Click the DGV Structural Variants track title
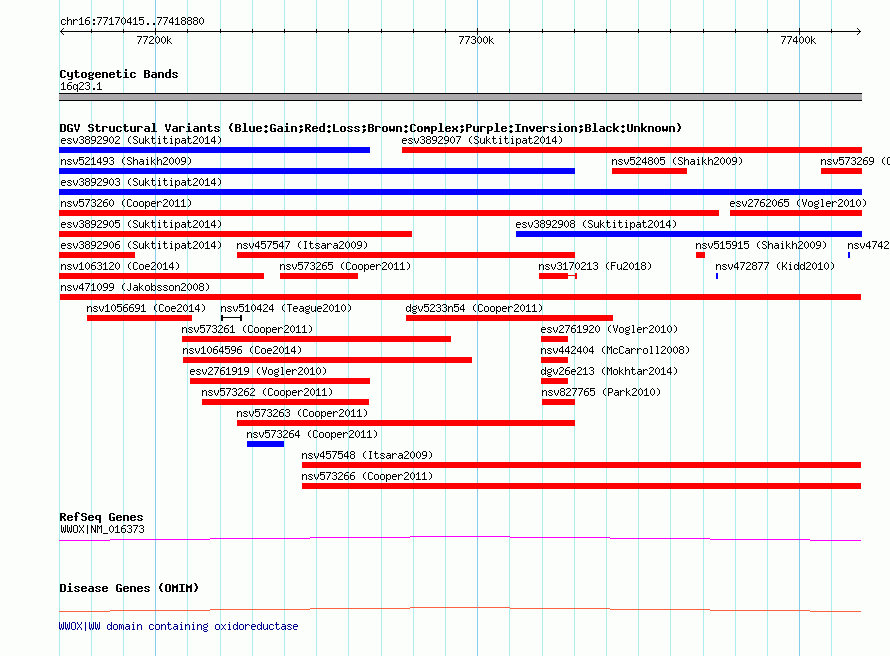The width and height of the screenshot is (890, 656). (x=371, y=128)
